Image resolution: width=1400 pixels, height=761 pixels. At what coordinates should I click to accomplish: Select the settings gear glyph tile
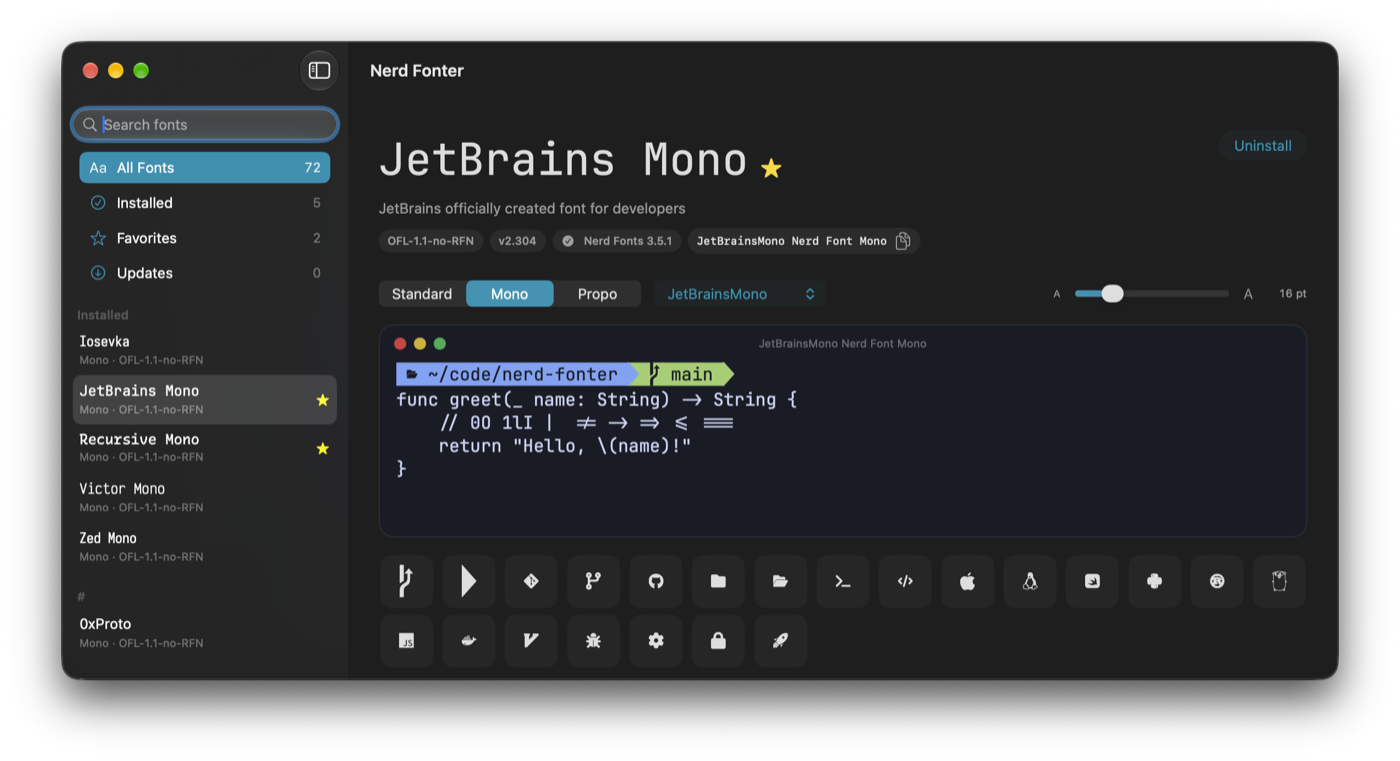[656, 641]
